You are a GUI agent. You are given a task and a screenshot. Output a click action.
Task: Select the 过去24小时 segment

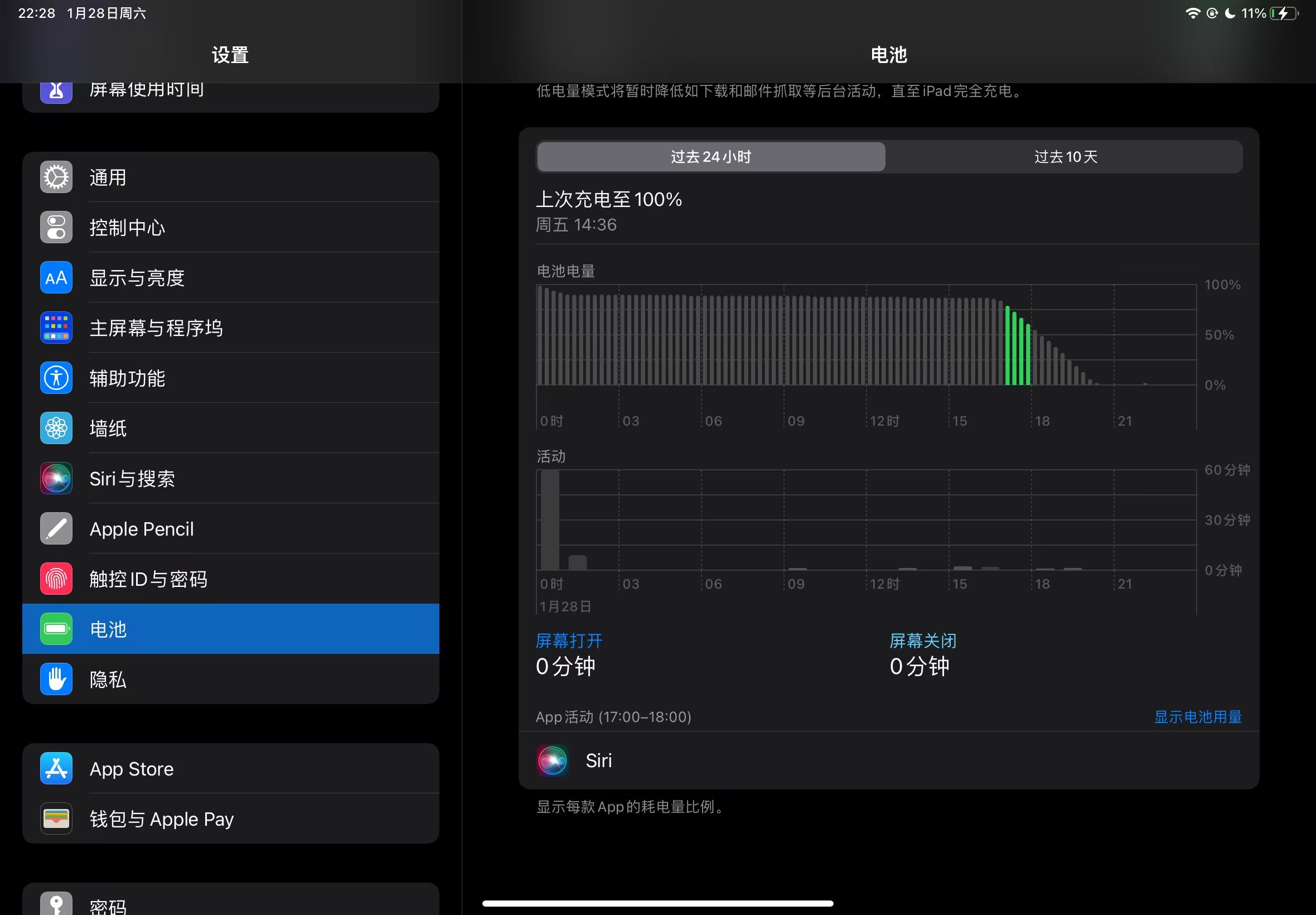(710, 157)
